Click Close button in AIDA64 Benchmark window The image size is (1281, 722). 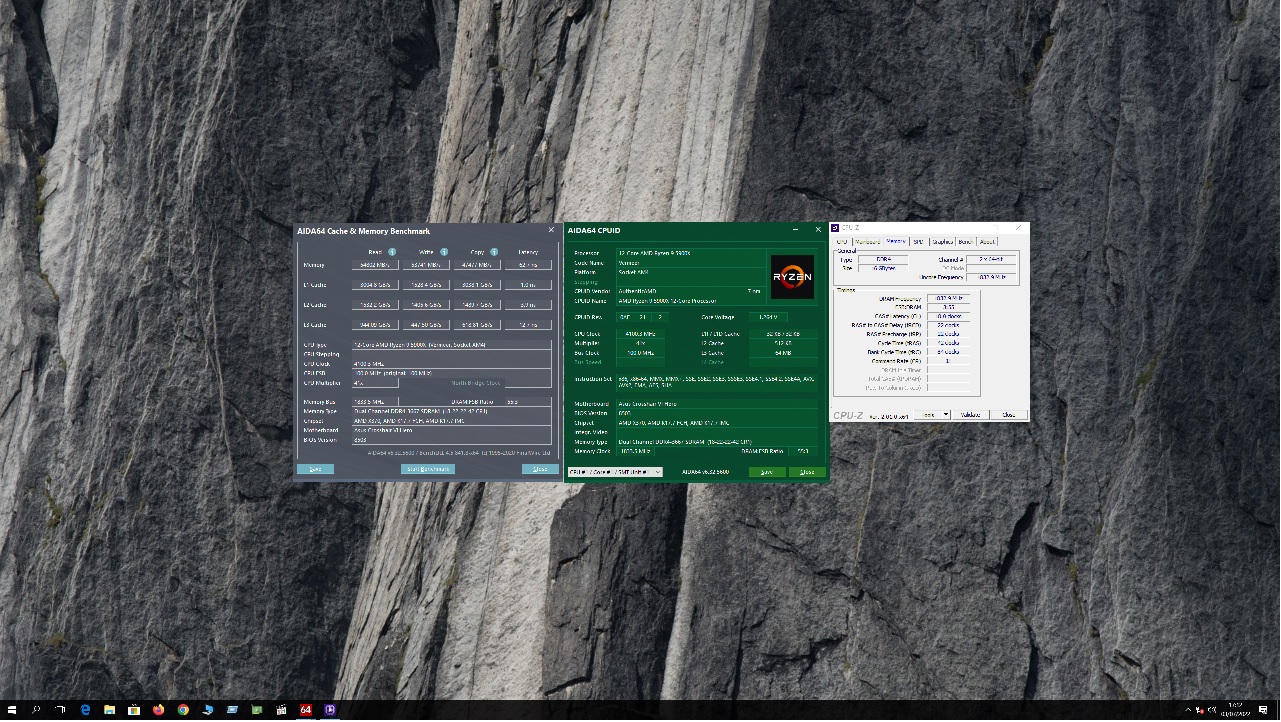[x=540, y=469]
